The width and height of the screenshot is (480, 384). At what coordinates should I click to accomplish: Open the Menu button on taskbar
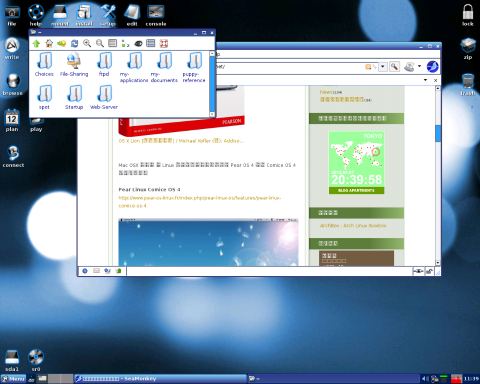(13, 379)
